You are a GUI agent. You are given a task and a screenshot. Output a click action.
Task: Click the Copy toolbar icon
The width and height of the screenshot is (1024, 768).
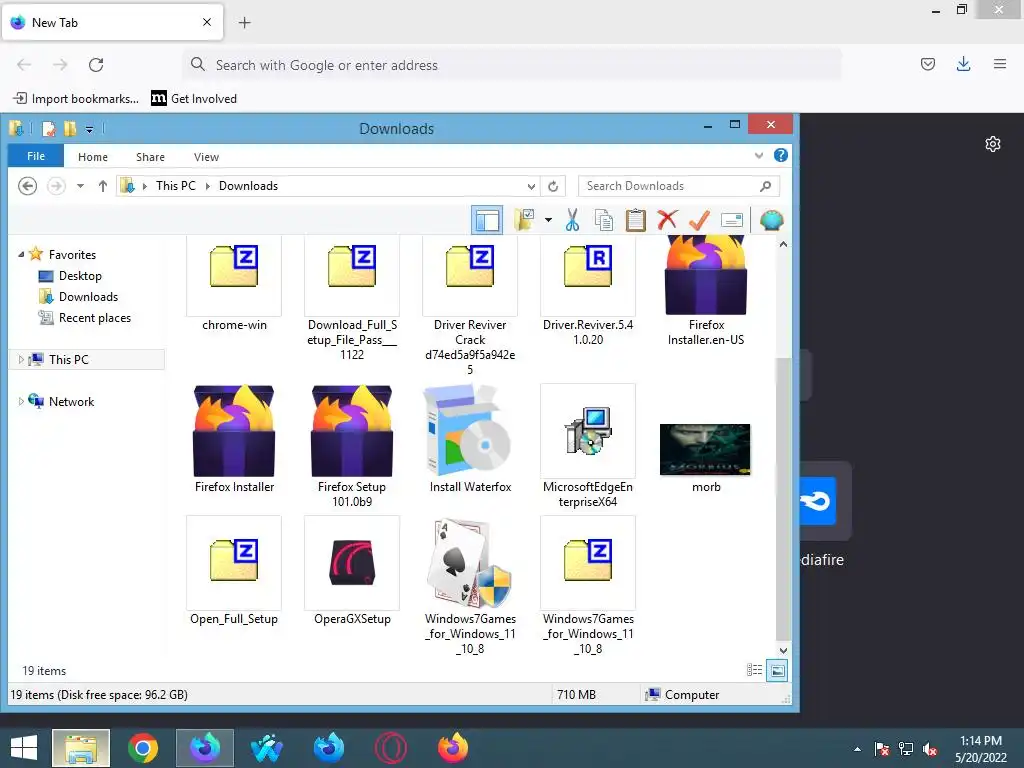click(x=604, y=220)
